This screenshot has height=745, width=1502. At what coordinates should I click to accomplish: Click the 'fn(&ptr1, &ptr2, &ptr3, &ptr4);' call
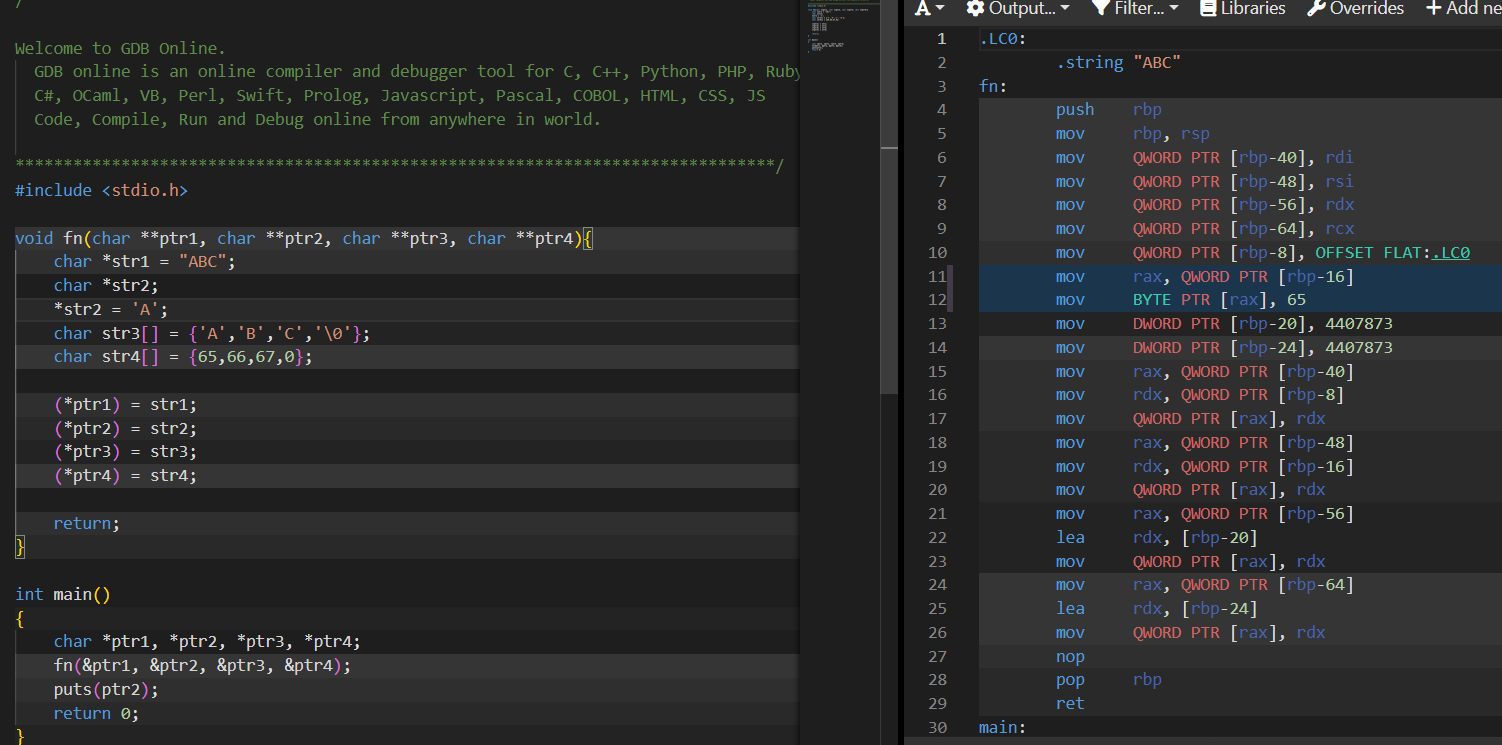[203, 666]
